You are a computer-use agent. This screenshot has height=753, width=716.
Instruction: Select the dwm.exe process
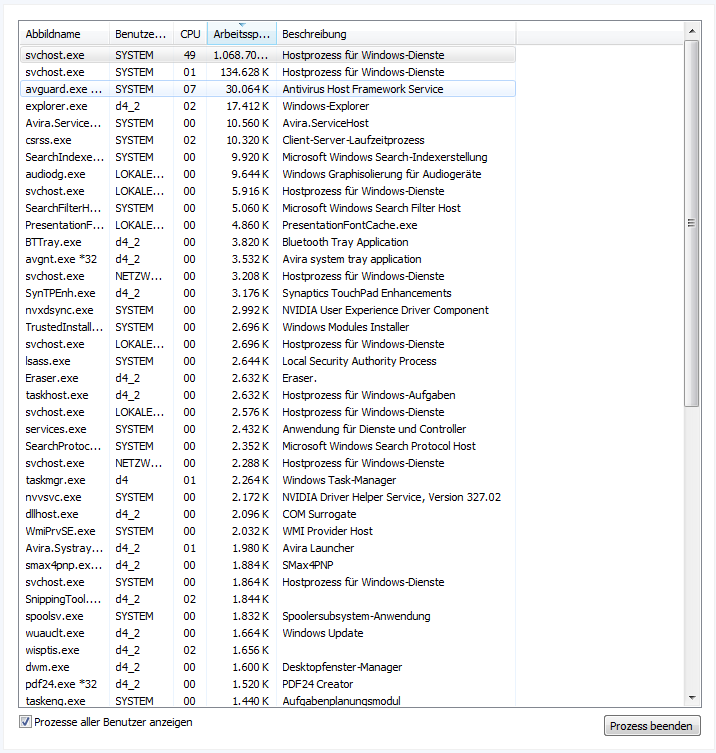pyautogui.click(x=268, y=667)
